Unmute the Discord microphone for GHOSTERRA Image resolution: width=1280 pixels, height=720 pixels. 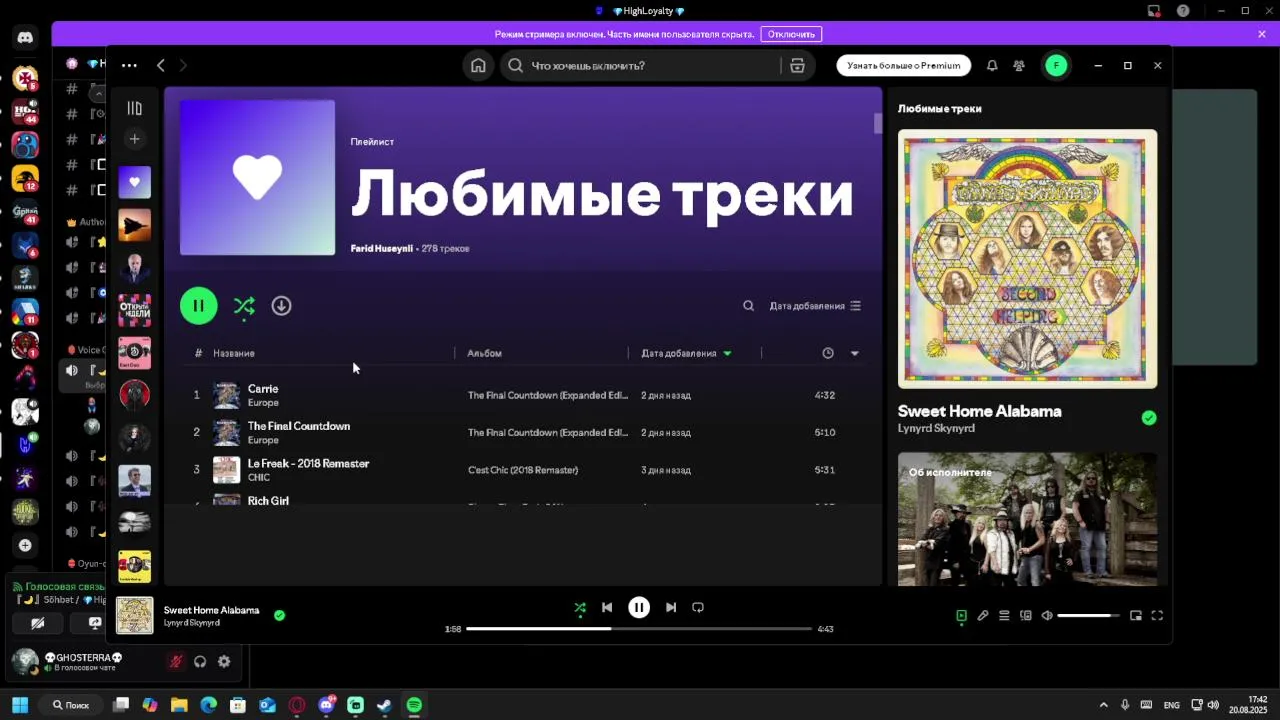175,661
